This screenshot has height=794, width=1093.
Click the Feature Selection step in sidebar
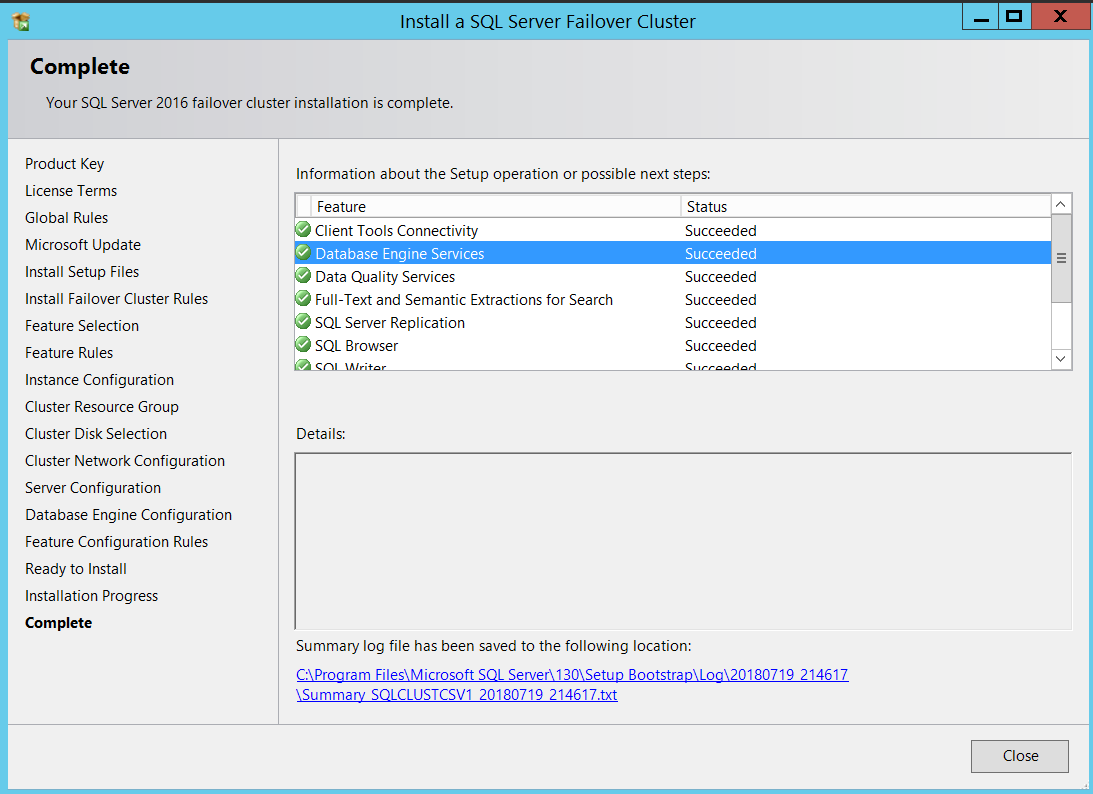click(x=82, y=326)
